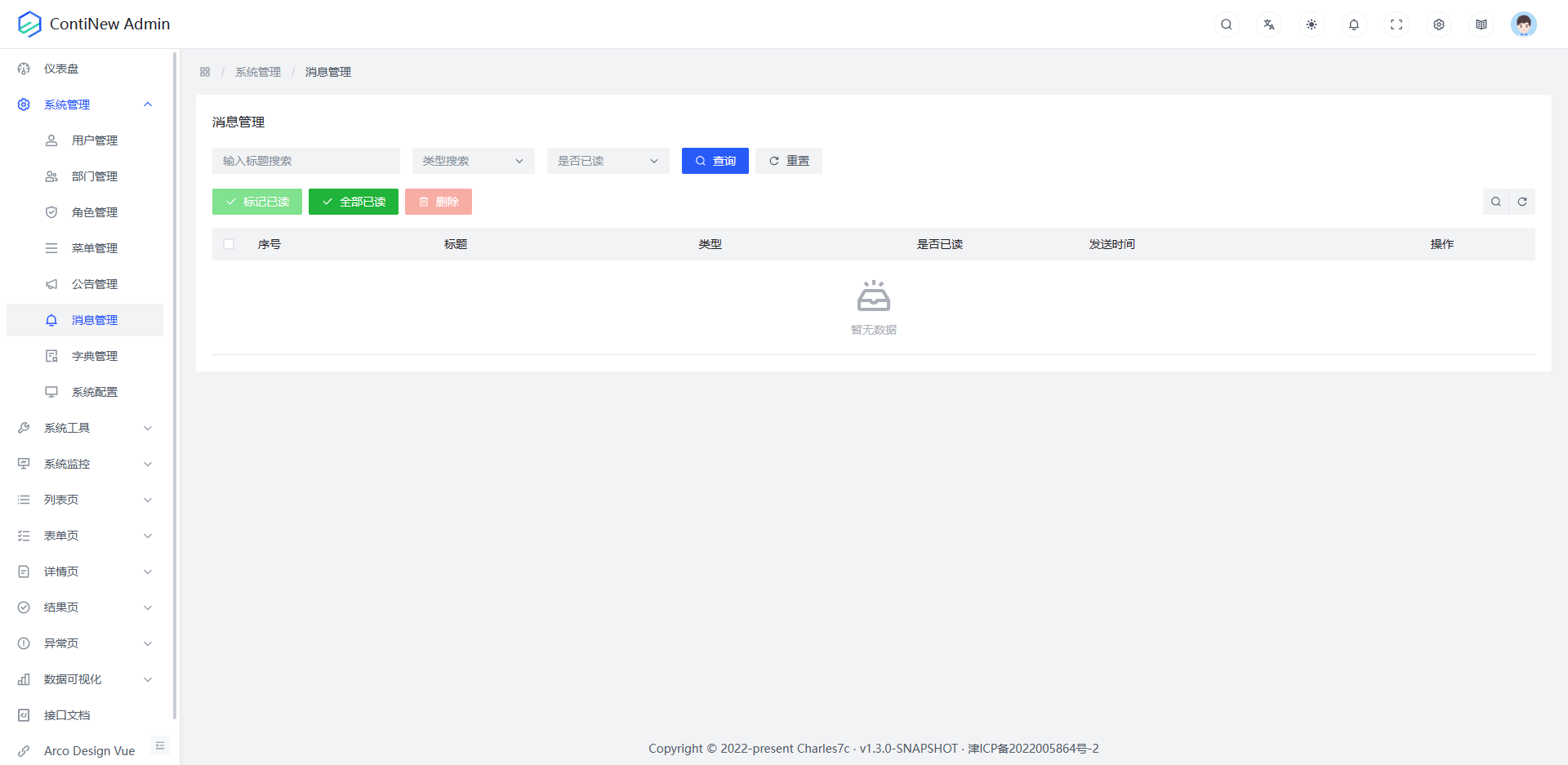Click the blue 查询 button
Screen dimensions: 1568x765
(715, 161)
